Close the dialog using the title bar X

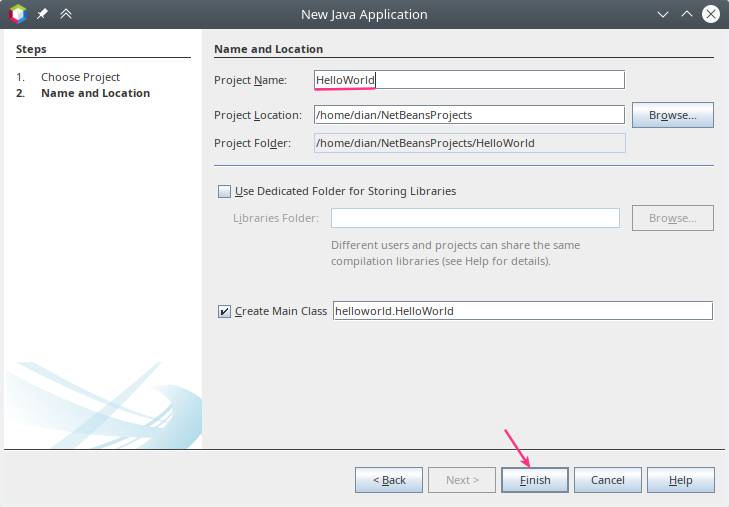710,14
